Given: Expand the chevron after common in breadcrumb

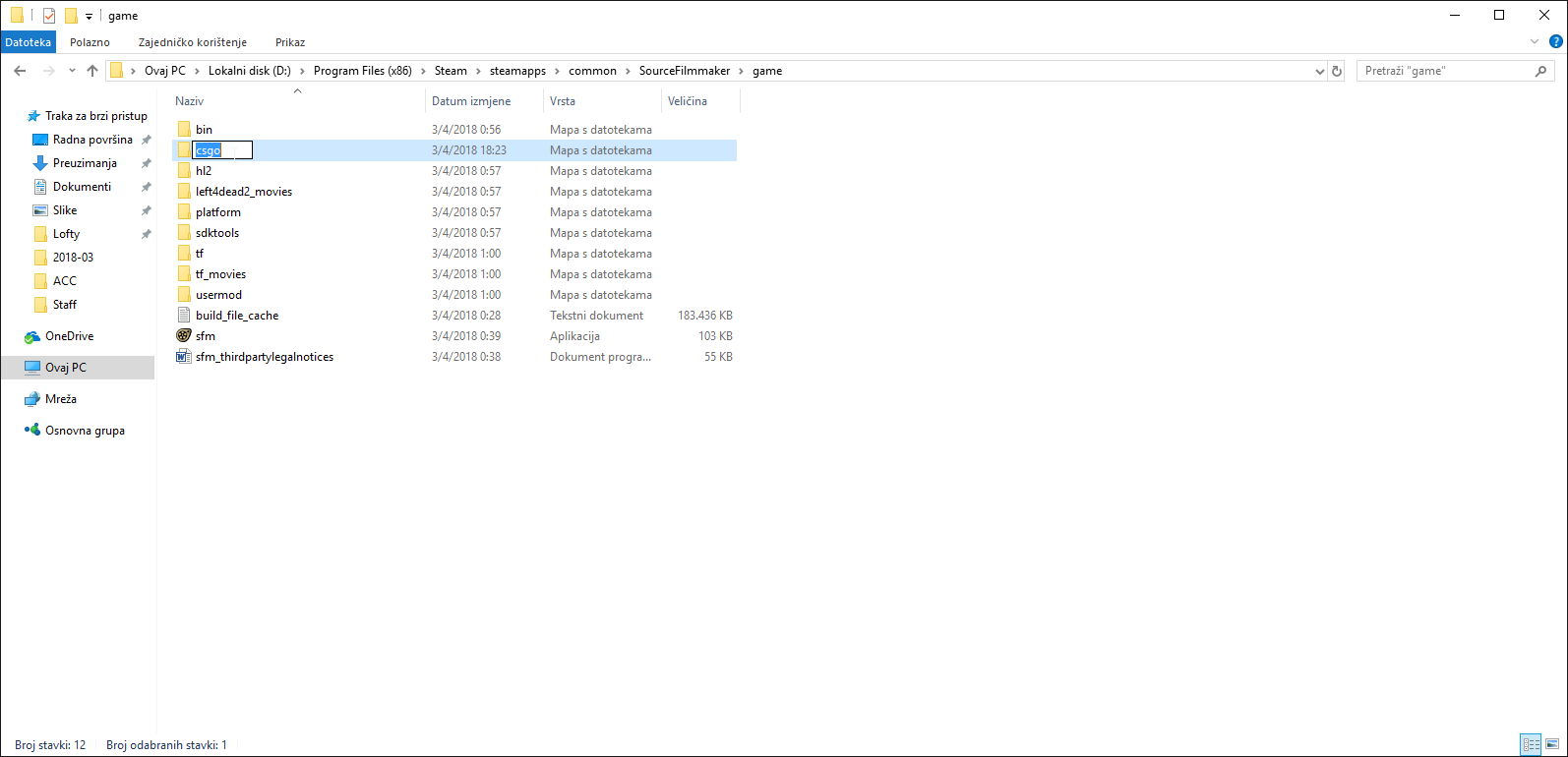Looking at the screenshot, I should click(629, 71).
